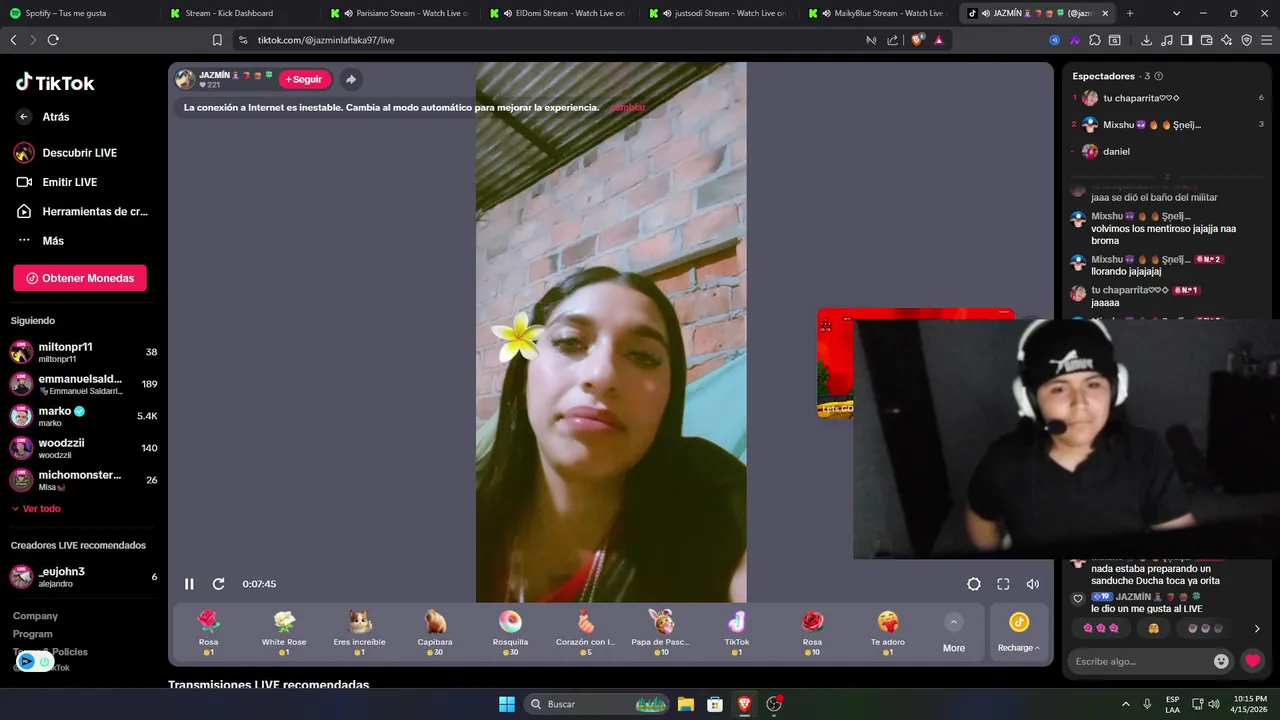Open the emoji picker in chat input
The height and width of the screenshot is (720, 1280).
[x=1221, y=661]
